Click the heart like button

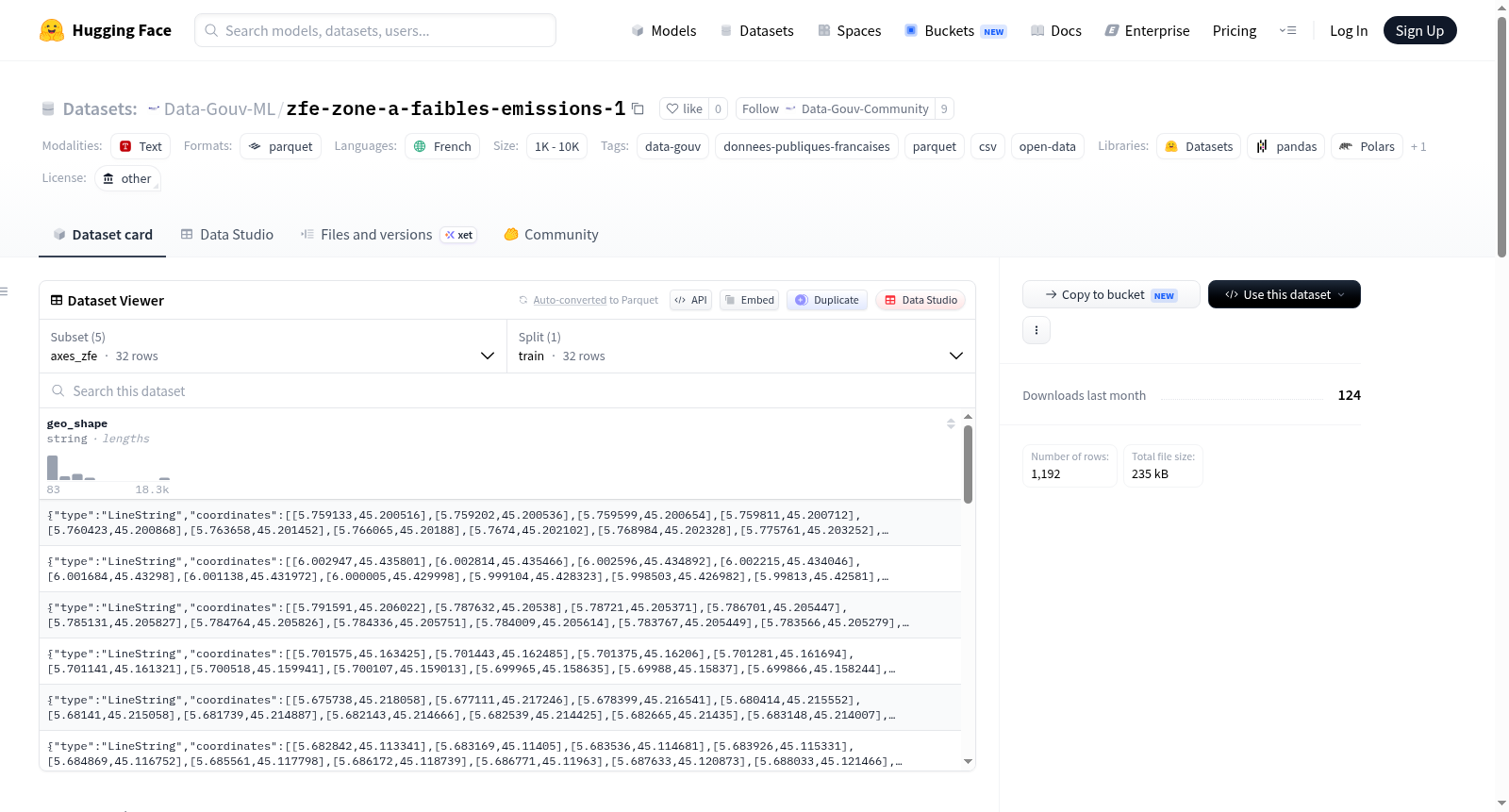point(685,108)
